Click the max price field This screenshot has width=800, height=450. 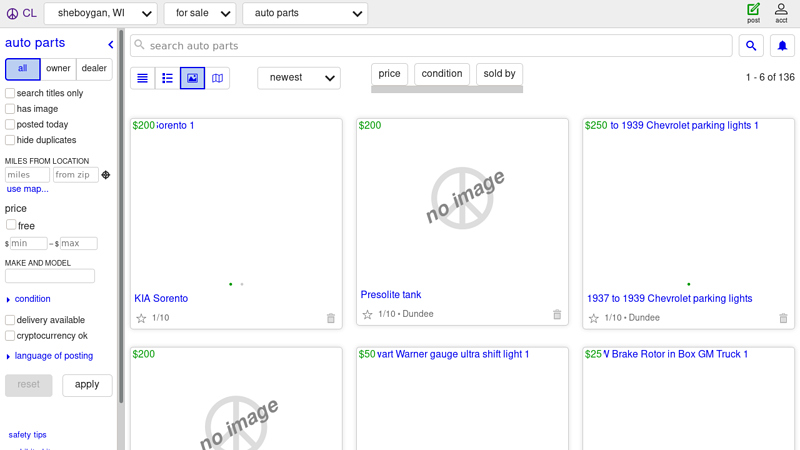[79, 243]
